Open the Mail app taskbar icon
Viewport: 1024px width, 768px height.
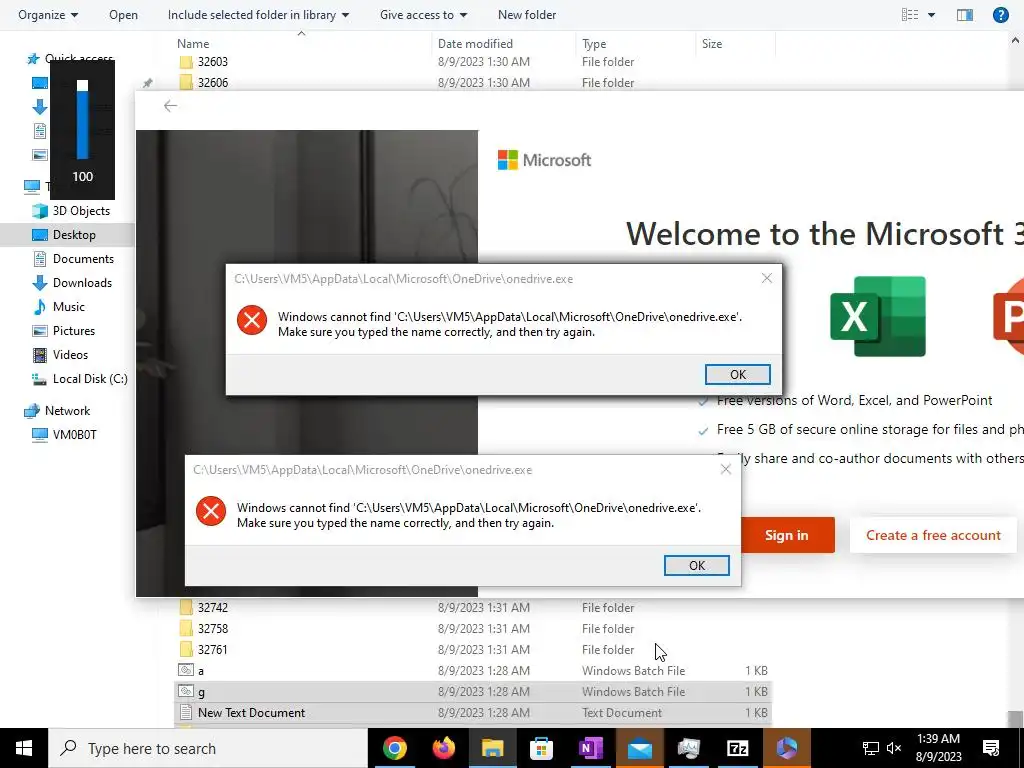[639, 748]
